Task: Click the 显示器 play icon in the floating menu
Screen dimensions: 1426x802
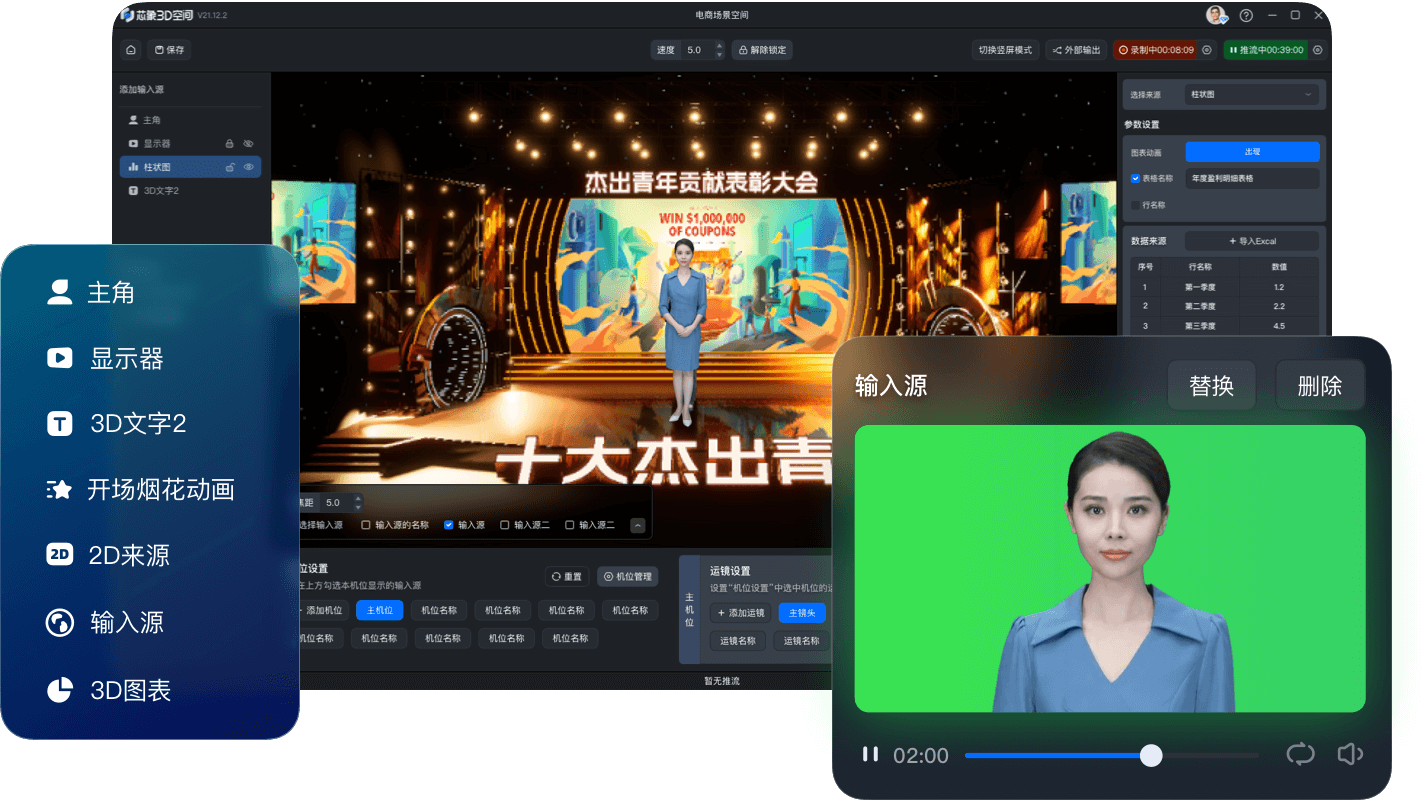Action: [x=60, y=358]
